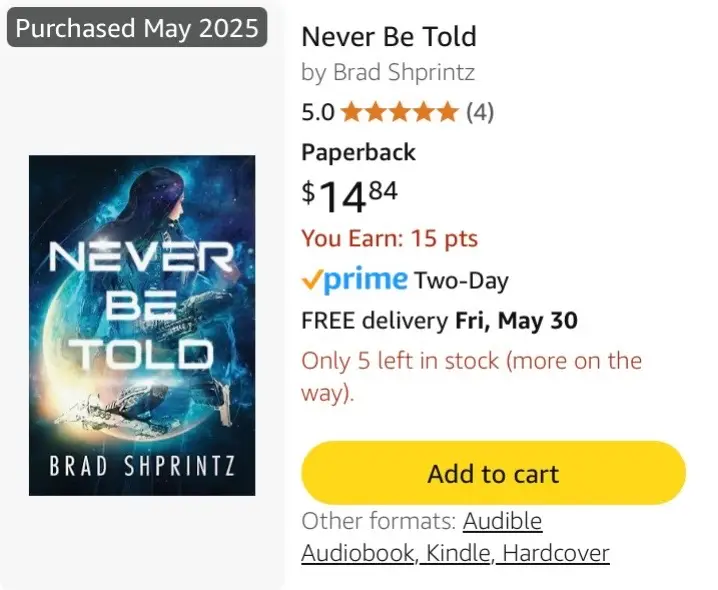Click the five-star rating icons
Viewport: 718px width, 590px height.
pos(400,112)
